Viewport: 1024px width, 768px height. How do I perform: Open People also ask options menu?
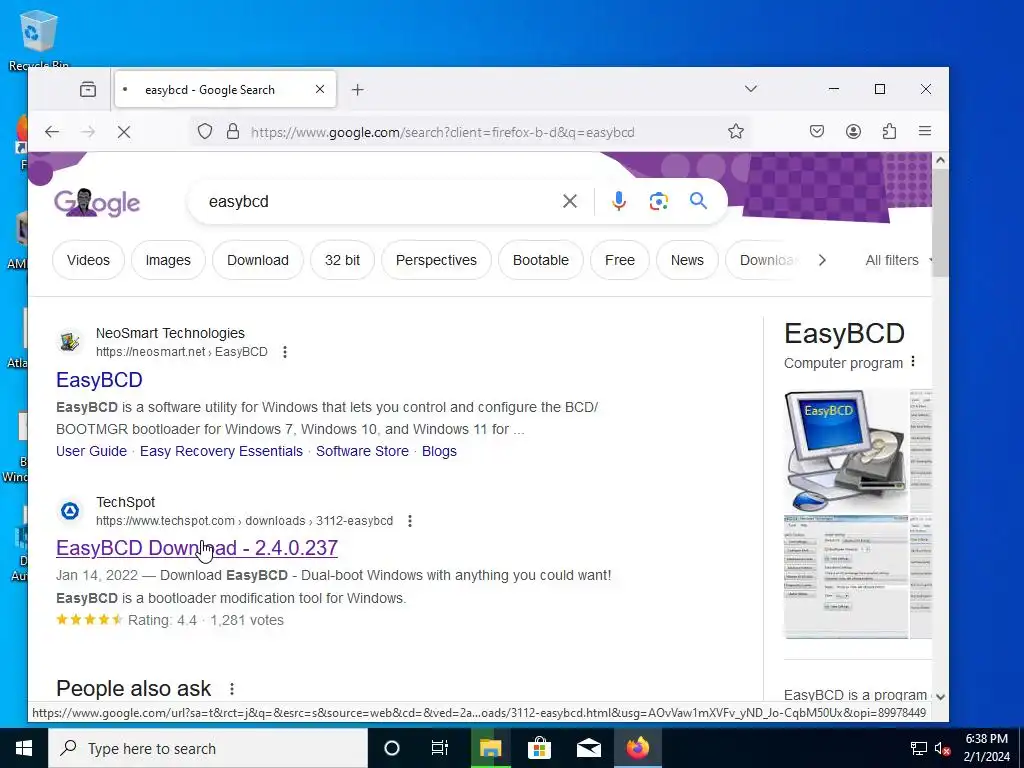coord(232,688)
